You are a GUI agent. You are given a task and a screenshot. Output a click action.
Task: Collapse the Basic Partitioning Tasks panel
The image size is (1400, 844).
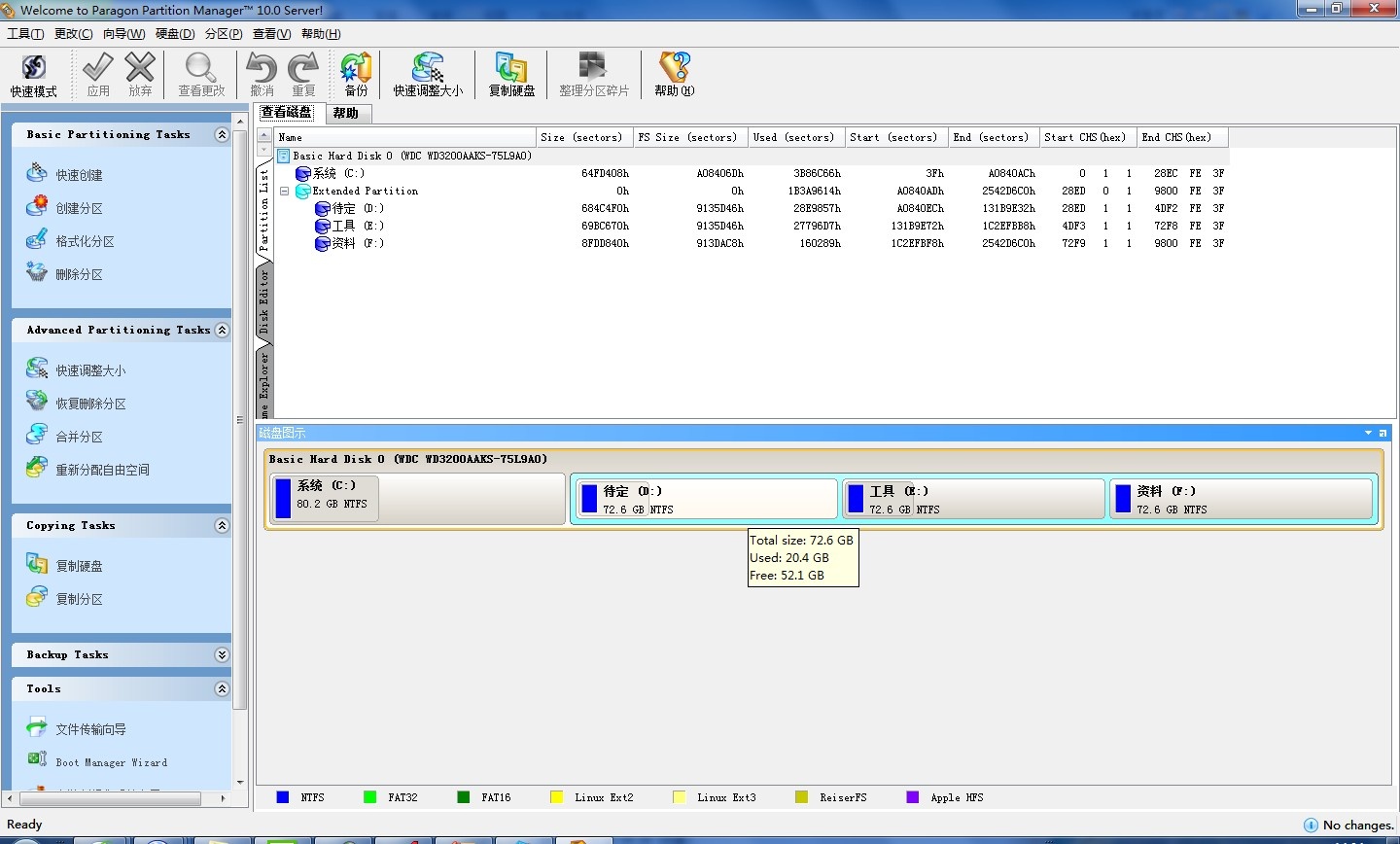(222, 135)
